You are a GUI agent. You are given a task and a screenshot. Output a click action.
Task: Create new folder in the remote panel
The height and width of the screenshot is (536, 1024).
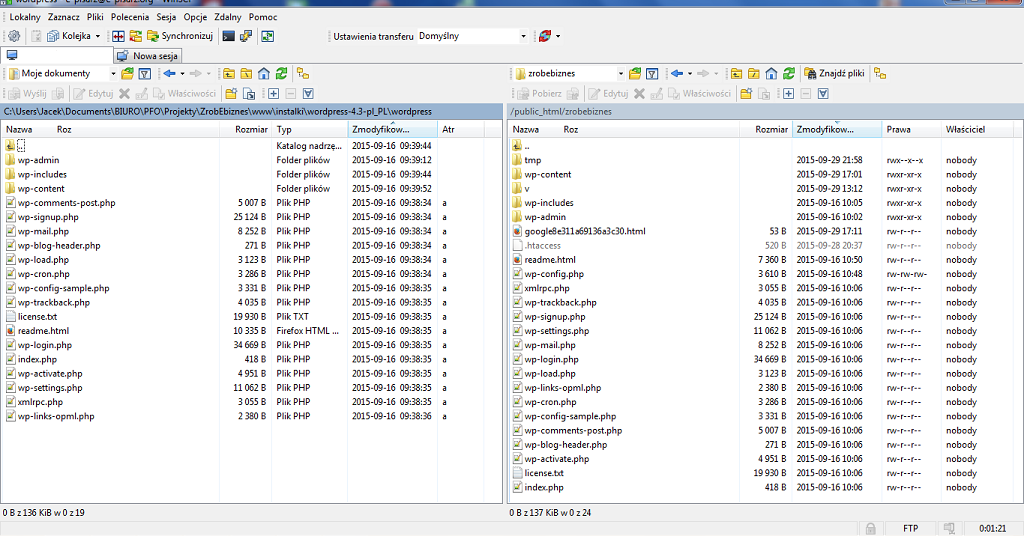(746, 94)
